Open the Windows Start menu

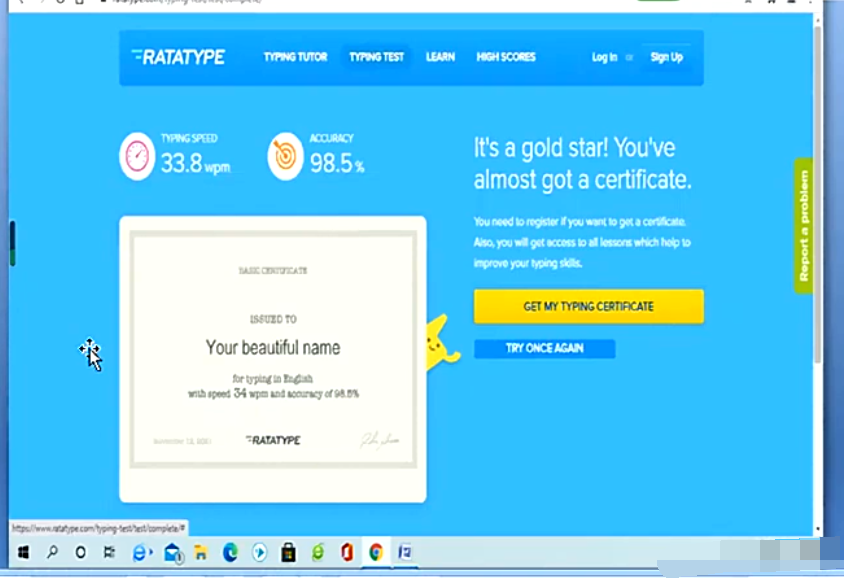22,552
